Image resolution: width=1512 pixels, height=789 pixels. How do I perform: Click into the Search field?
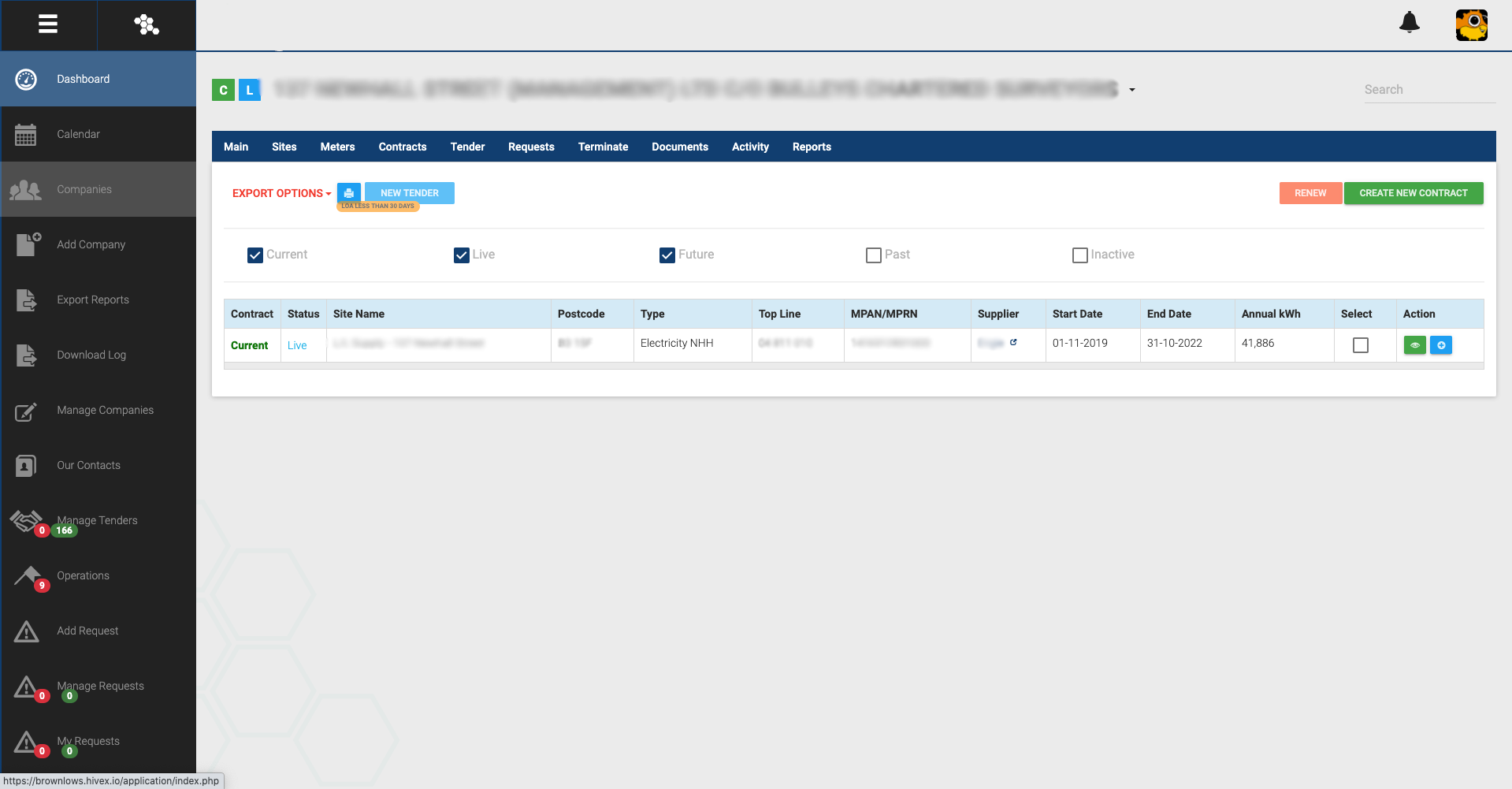1428,90
